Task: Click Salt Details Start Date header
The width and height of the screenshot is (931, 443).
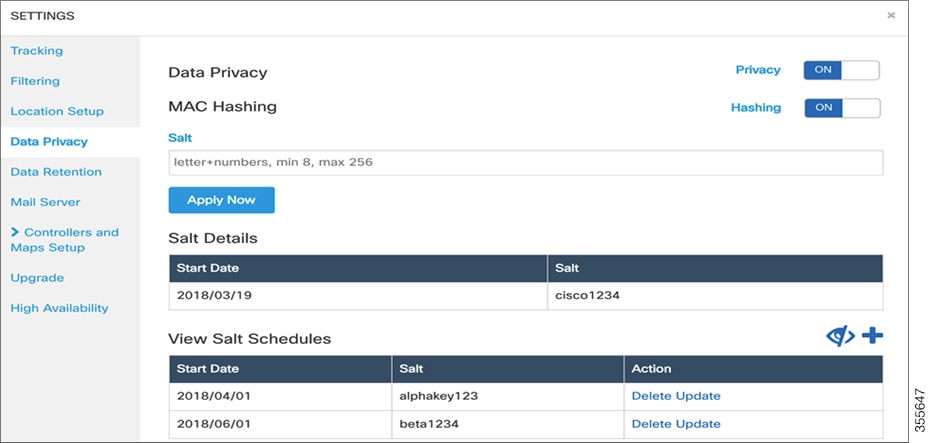Action: tap(358, 268)
